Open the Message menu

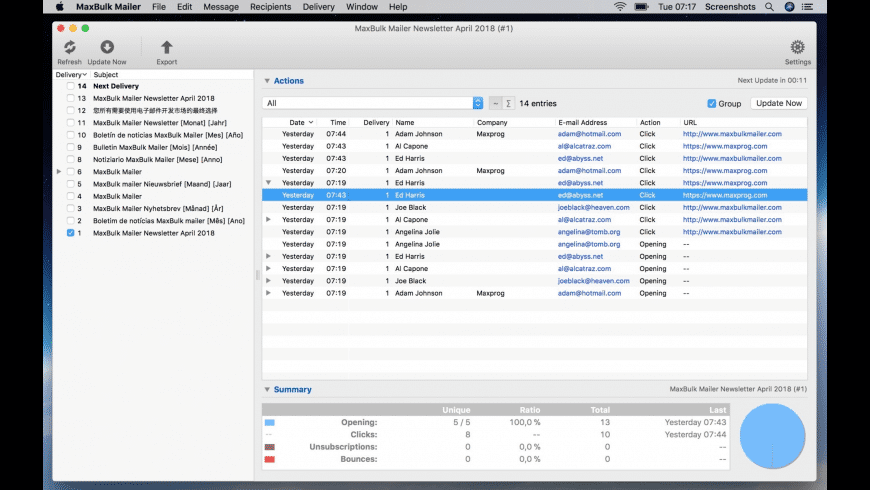(x=221, y=7)
